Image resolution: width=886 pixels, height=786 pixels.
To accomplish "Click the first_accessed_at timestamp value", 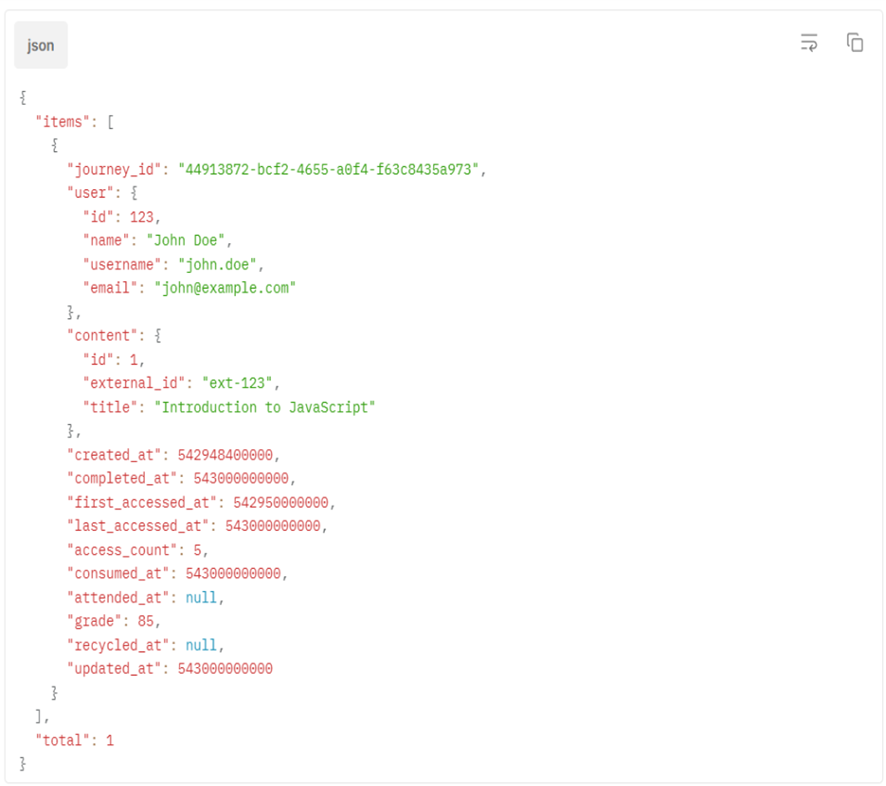I will 285,502.
